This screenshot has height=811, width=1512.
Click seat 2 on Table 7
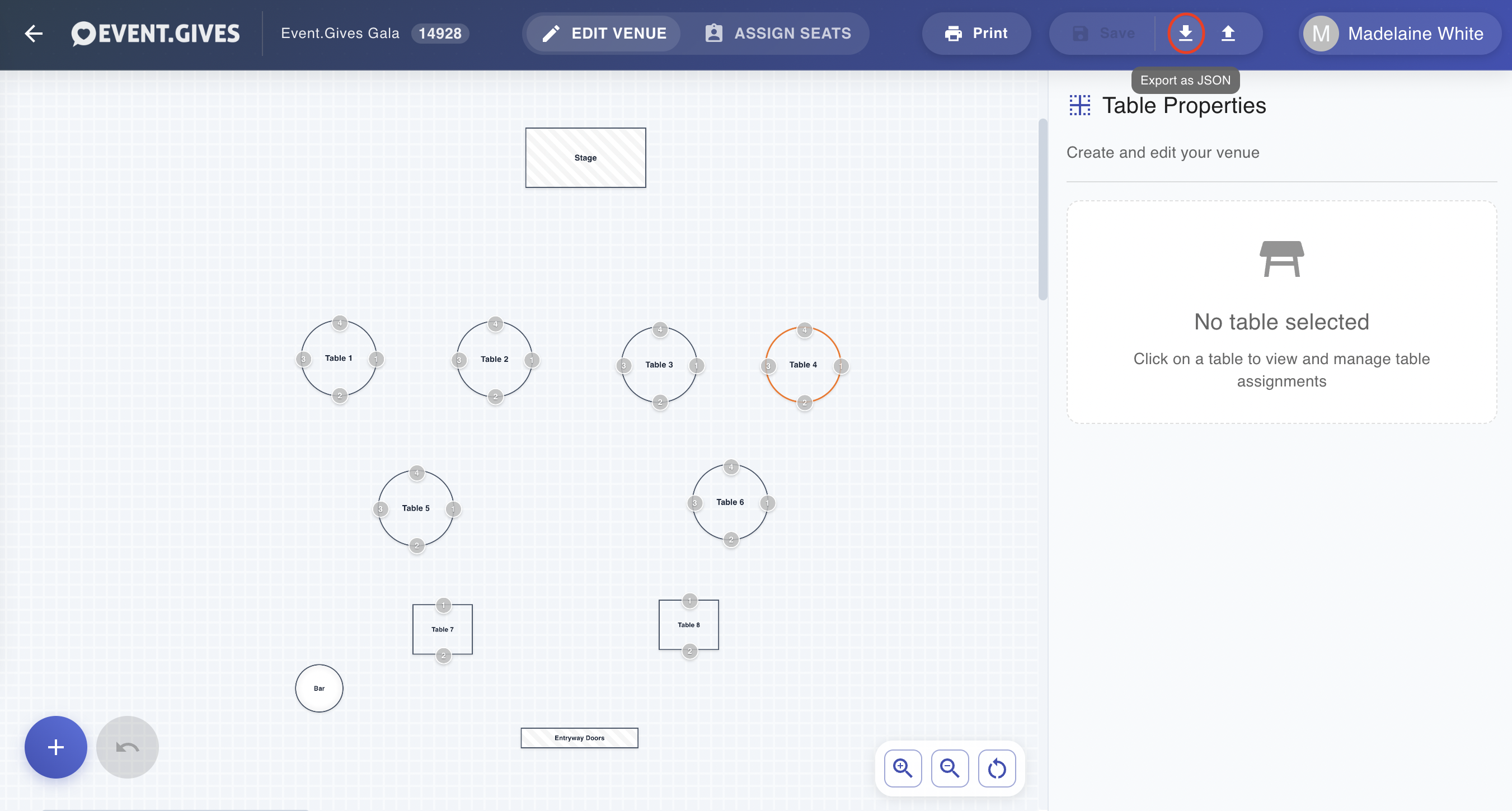click(x=444, y=656)
